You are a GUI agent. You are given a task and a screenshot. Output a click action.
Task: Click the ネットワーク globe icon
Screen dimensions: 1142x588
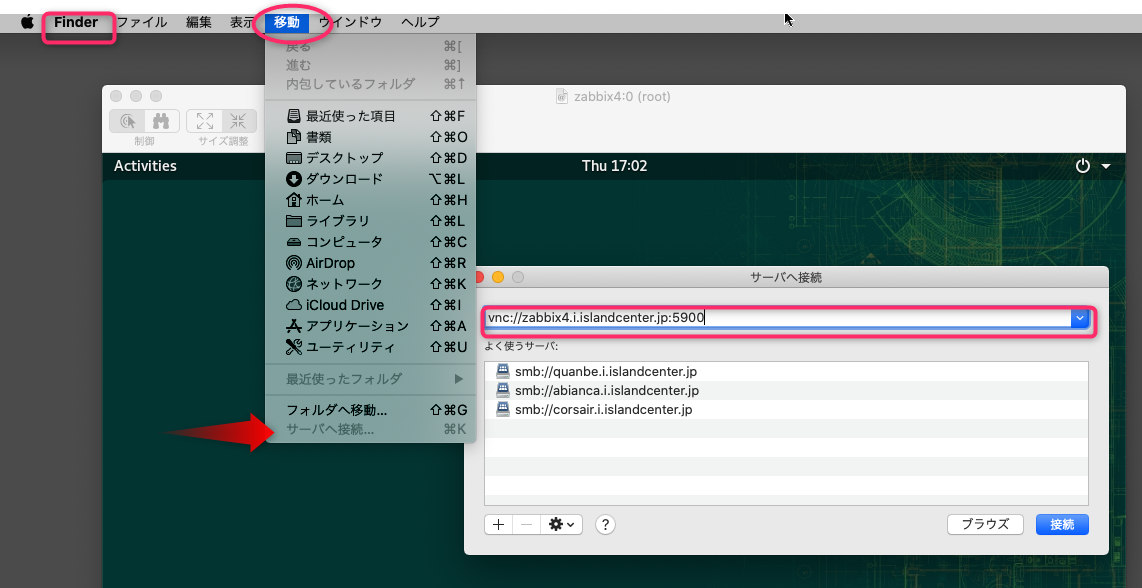[294, 284]
